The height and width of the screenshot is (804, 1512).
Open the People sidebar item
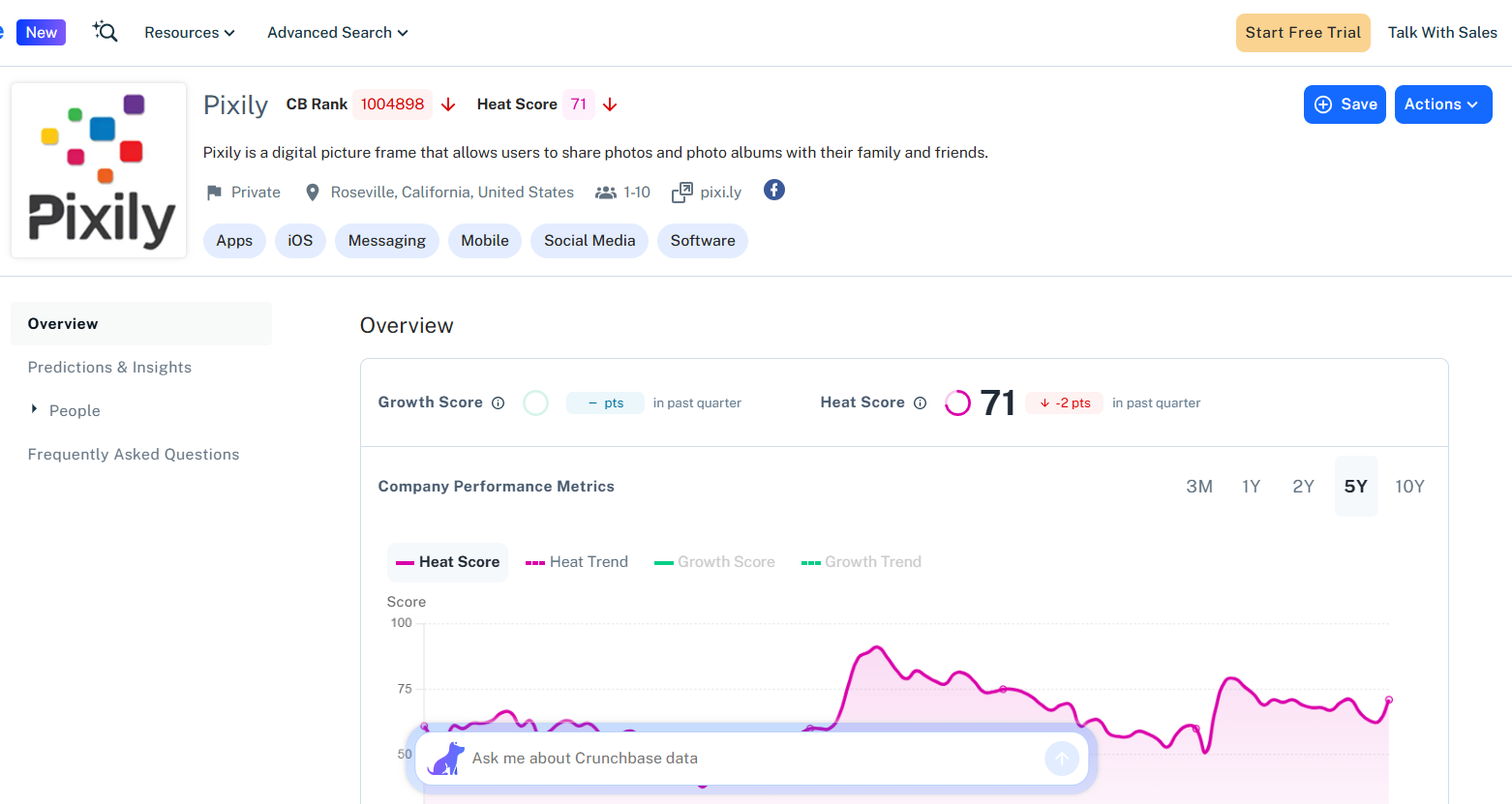[75, 411]
